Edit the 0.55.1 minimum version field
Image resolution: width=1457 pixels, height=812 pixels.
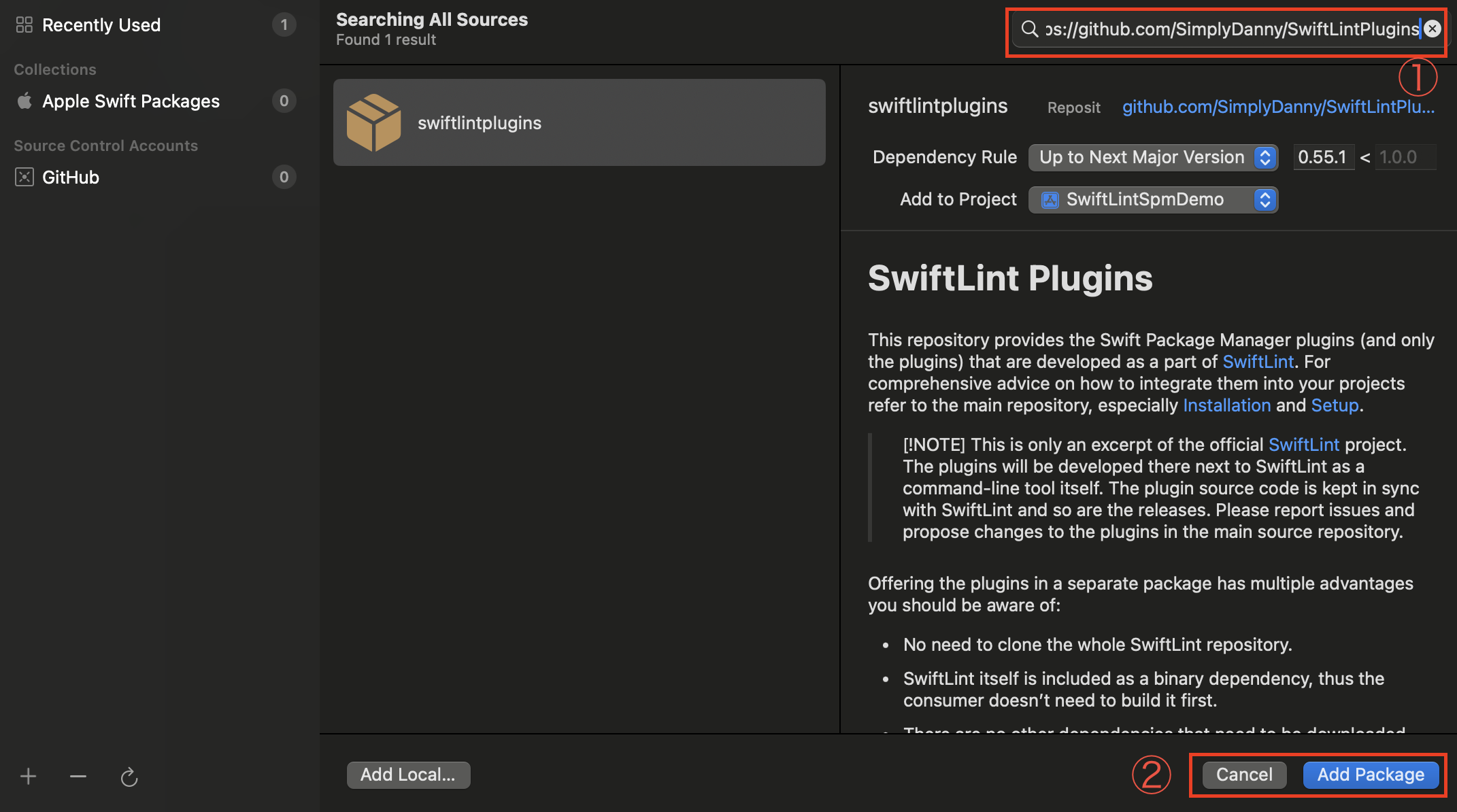(1323, 157)
